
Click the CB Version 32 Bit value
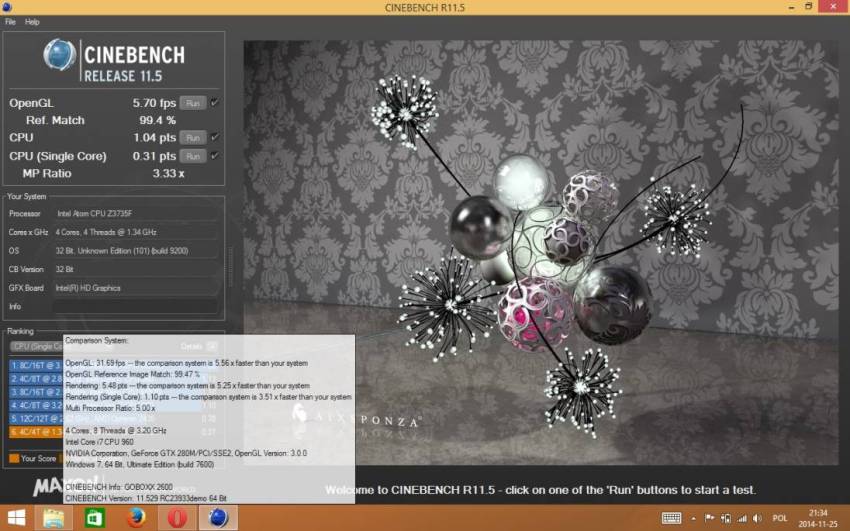[x=64, y=269]
